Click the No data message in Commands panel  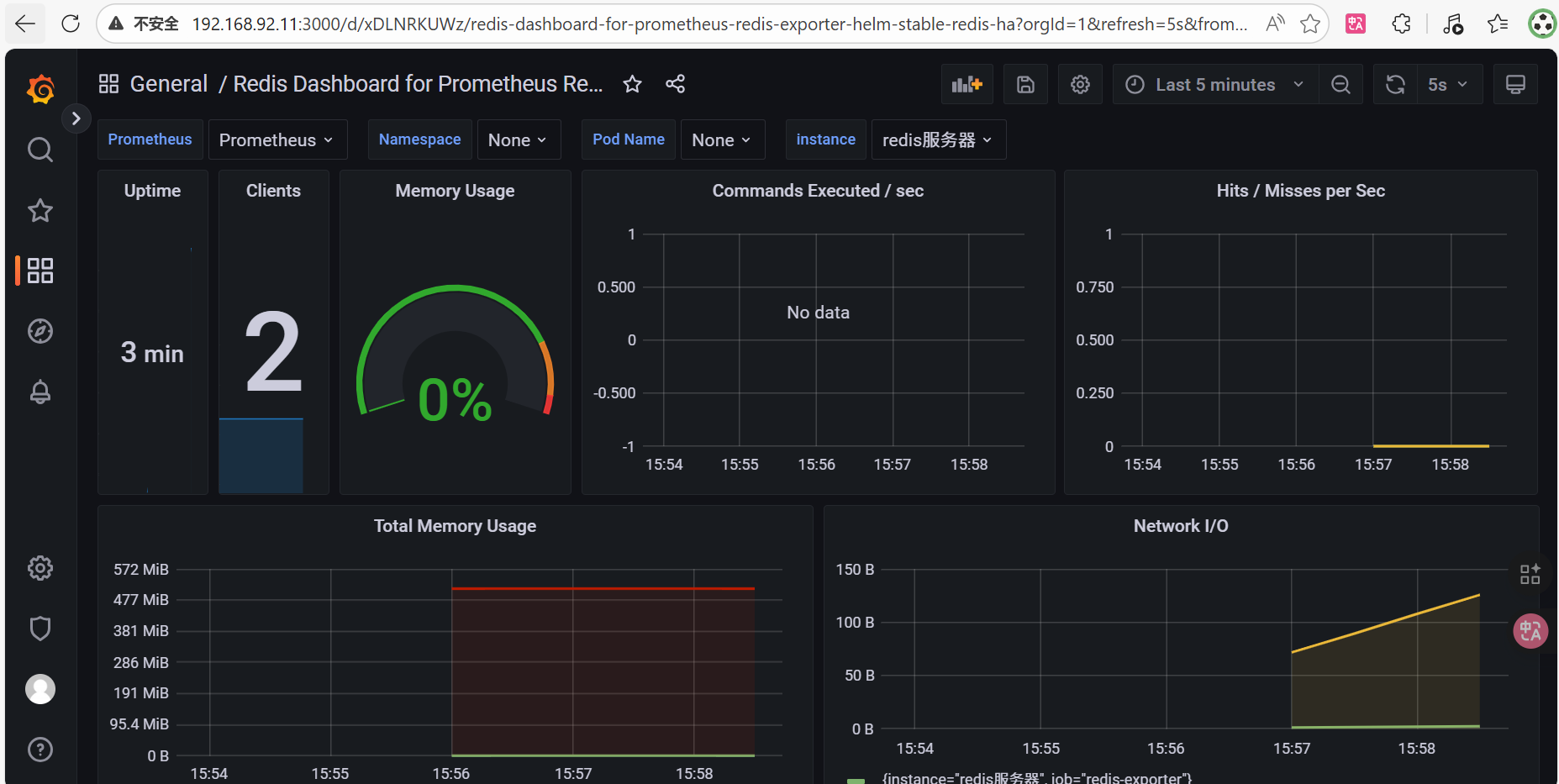pos(818,313)
